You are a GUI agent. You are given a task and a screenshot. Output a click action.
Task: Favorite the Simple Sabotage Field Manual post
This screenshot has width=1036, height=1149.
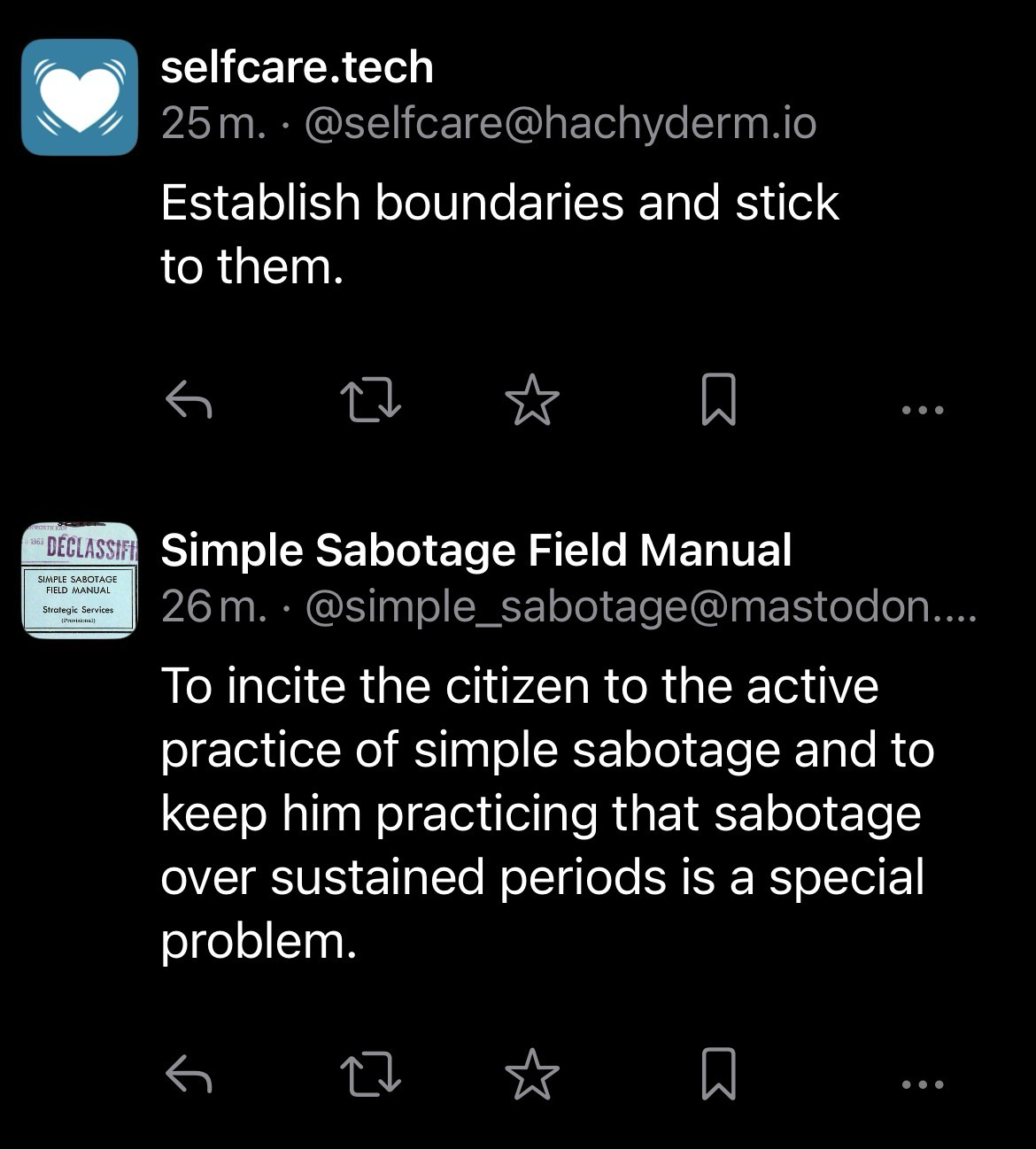(x=532, y=1074)
